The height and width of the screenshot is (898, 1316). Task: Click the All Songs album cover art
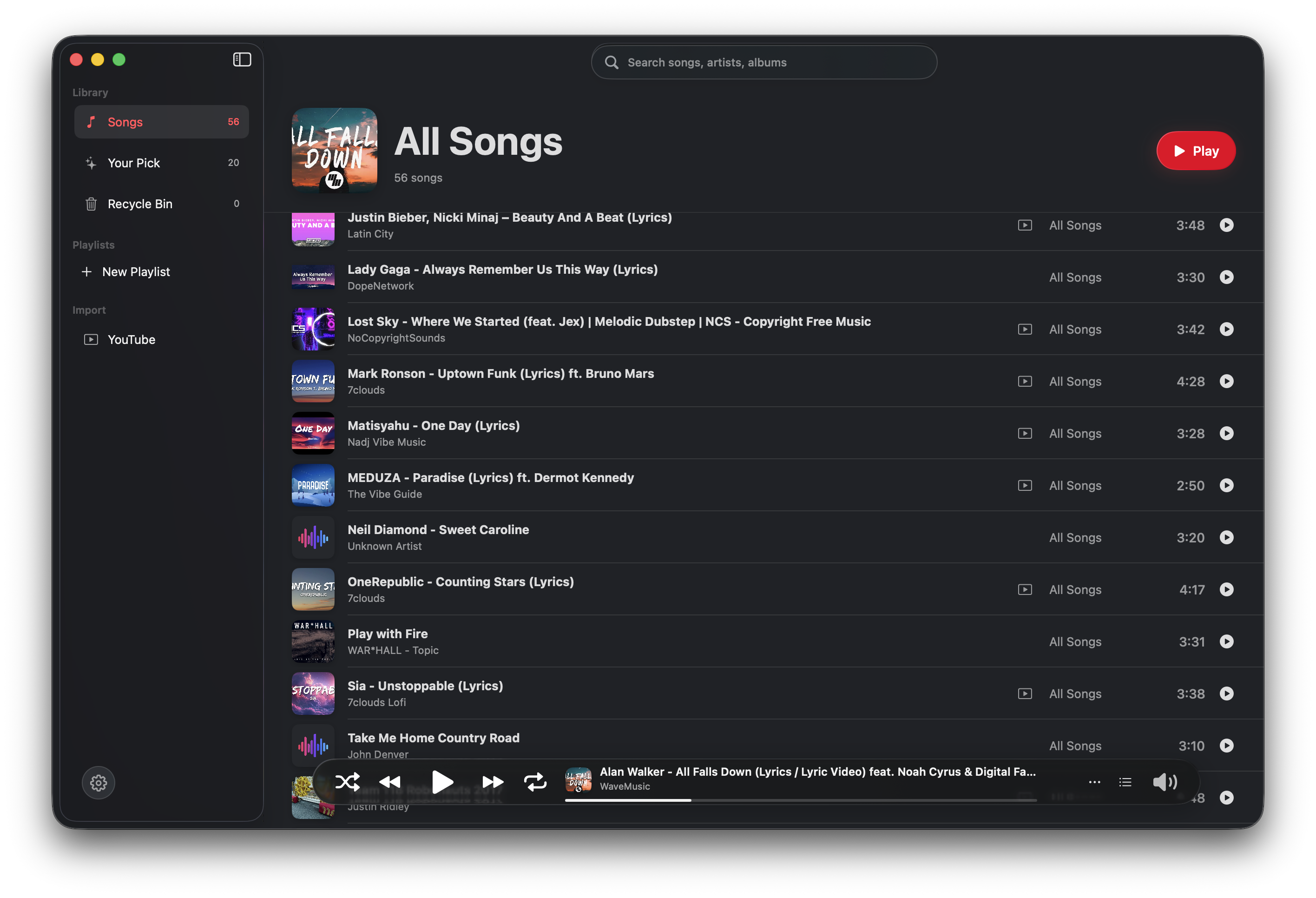pos(334,151)
